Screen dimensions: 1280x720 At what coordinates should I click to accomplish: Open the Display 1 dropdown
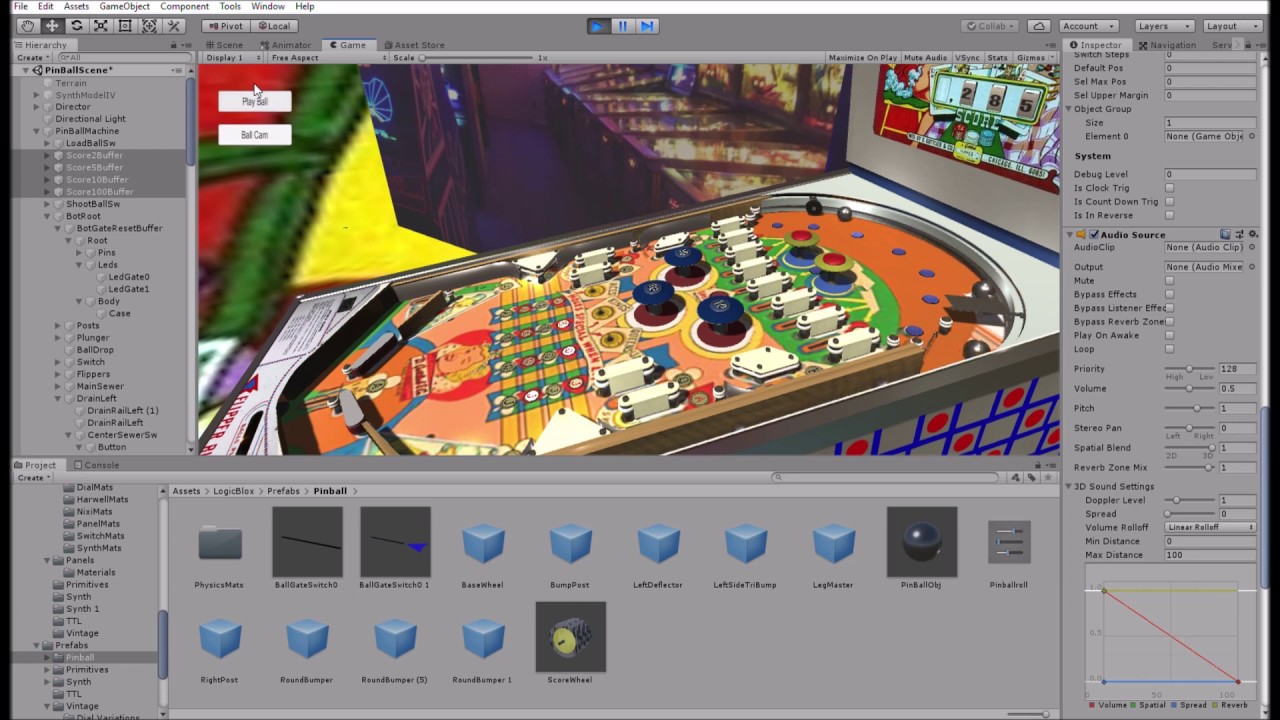coord(232,58)
